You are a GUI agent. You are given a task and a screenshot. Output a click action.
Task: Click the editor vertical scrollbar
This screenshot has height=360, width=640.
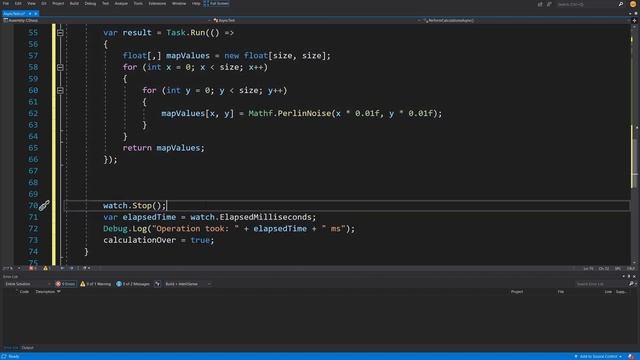(634, 143)
